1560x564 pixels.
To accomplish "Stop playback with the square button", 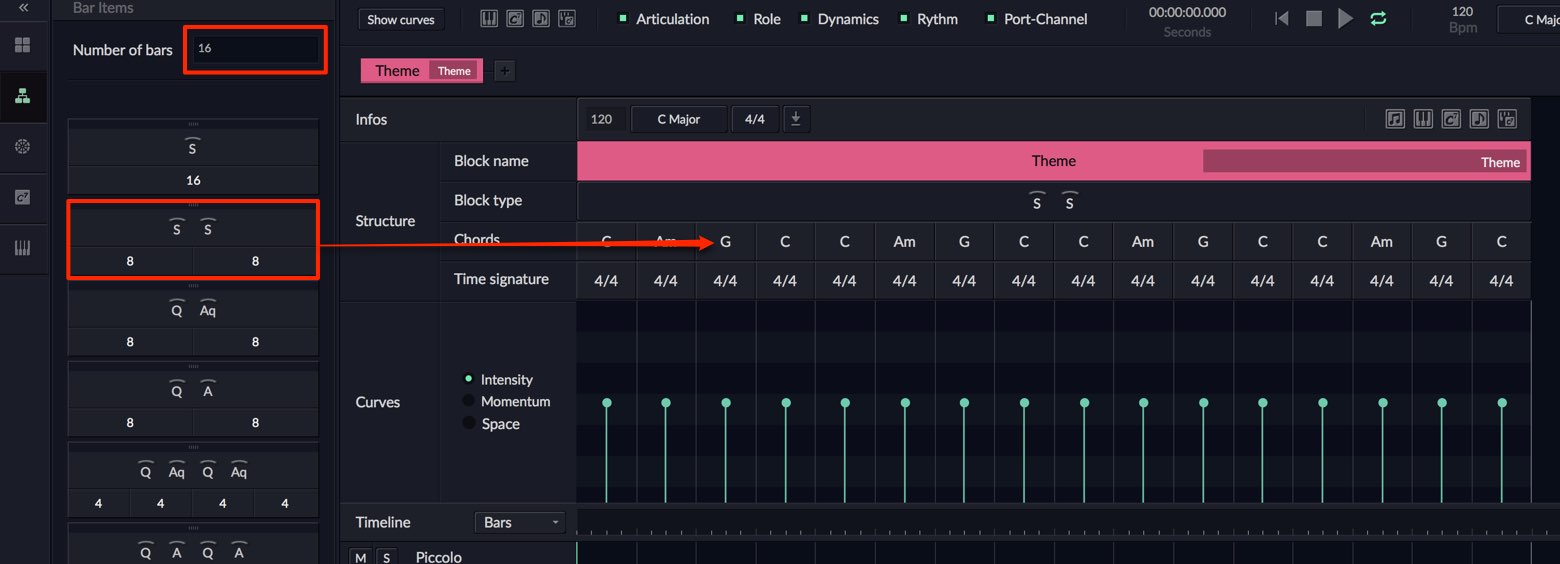I will [1314, 19].
